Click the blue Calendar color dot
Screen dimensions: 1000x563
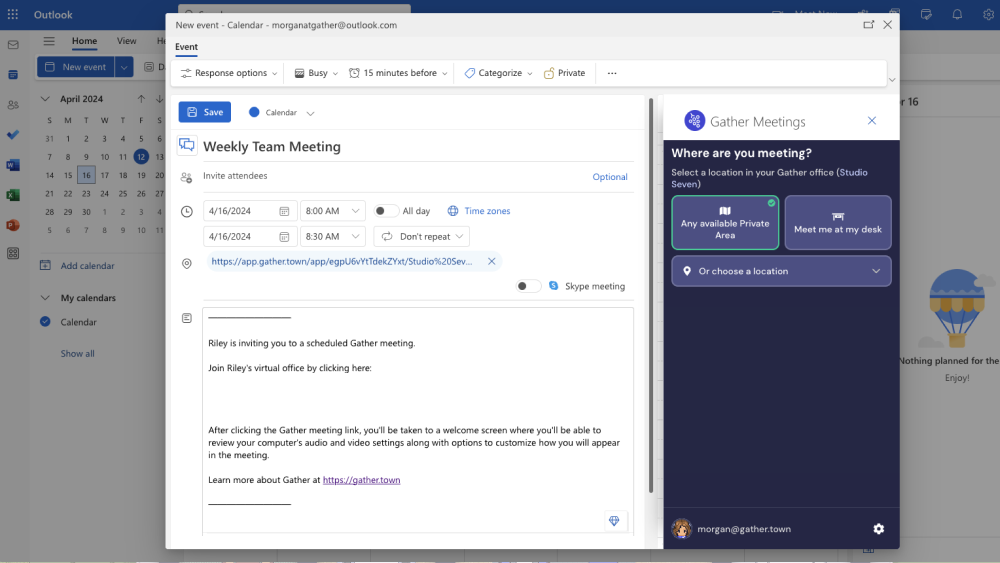pyautogui.click(x=254, y=112)
